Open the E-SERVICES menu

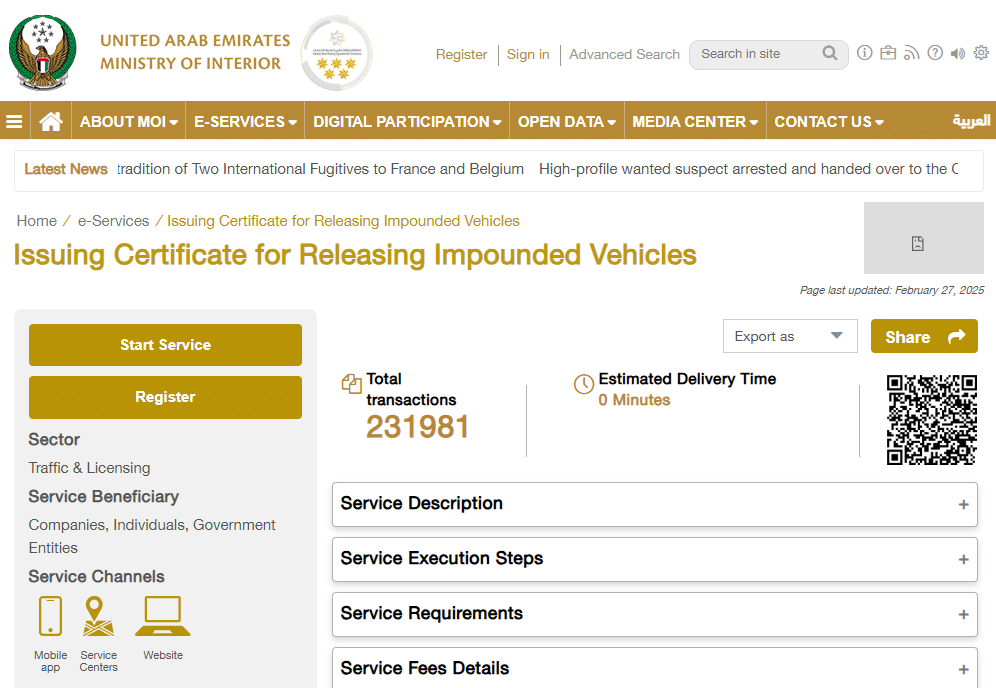coord(245,122)
